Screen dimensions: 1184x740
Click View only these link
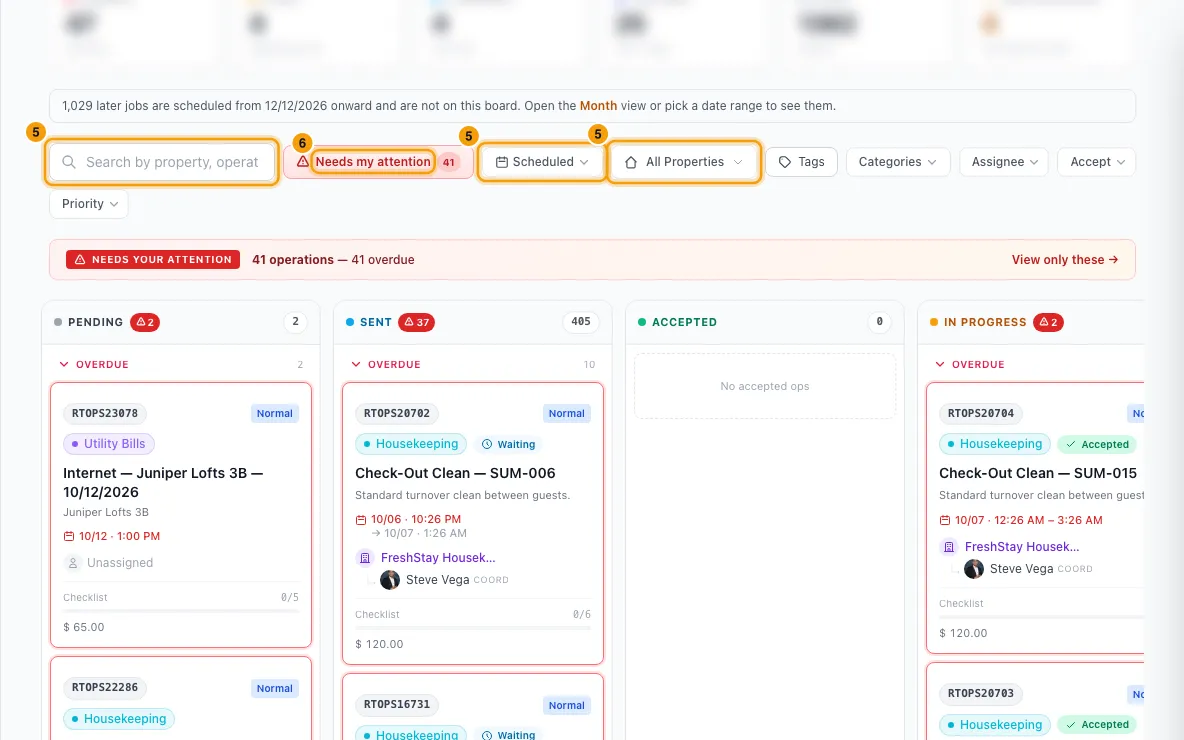1065,260
